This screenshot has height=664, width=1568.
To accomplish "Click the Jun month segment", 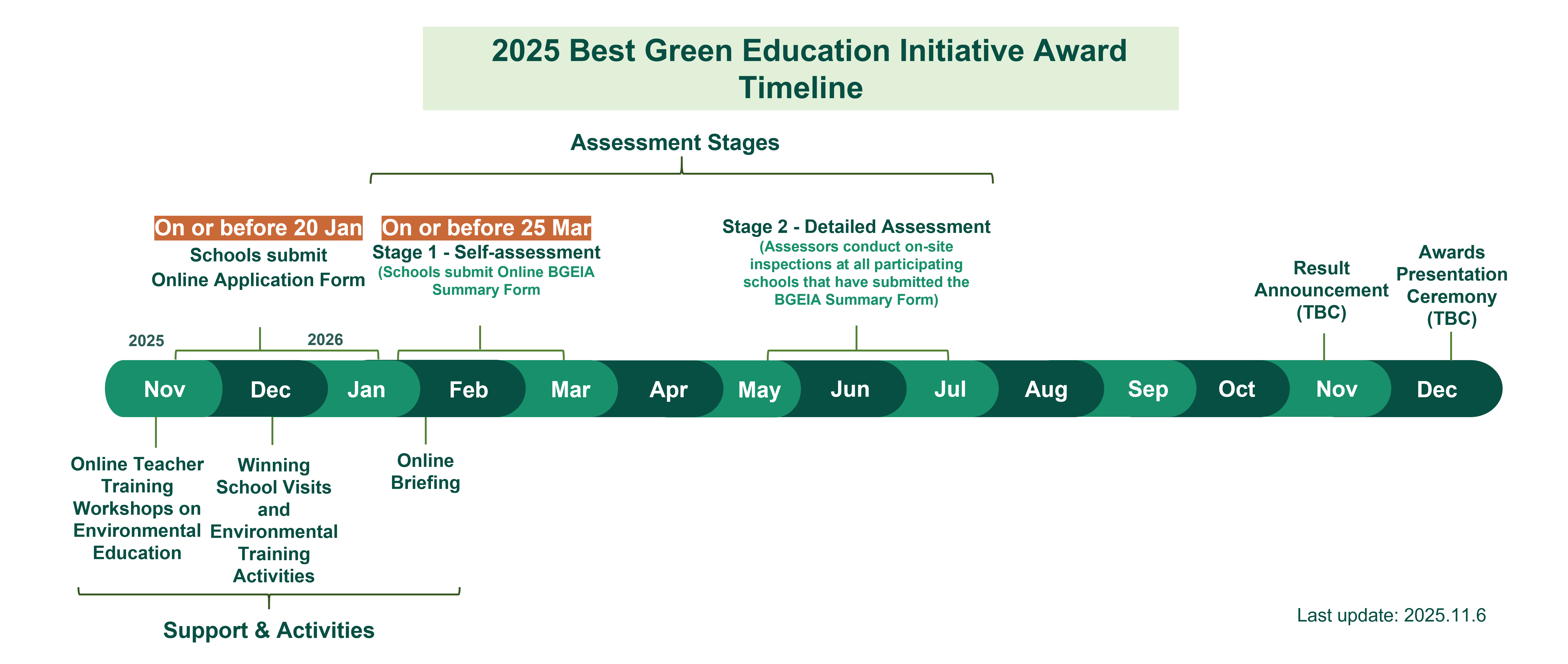I will coord(850,389).
